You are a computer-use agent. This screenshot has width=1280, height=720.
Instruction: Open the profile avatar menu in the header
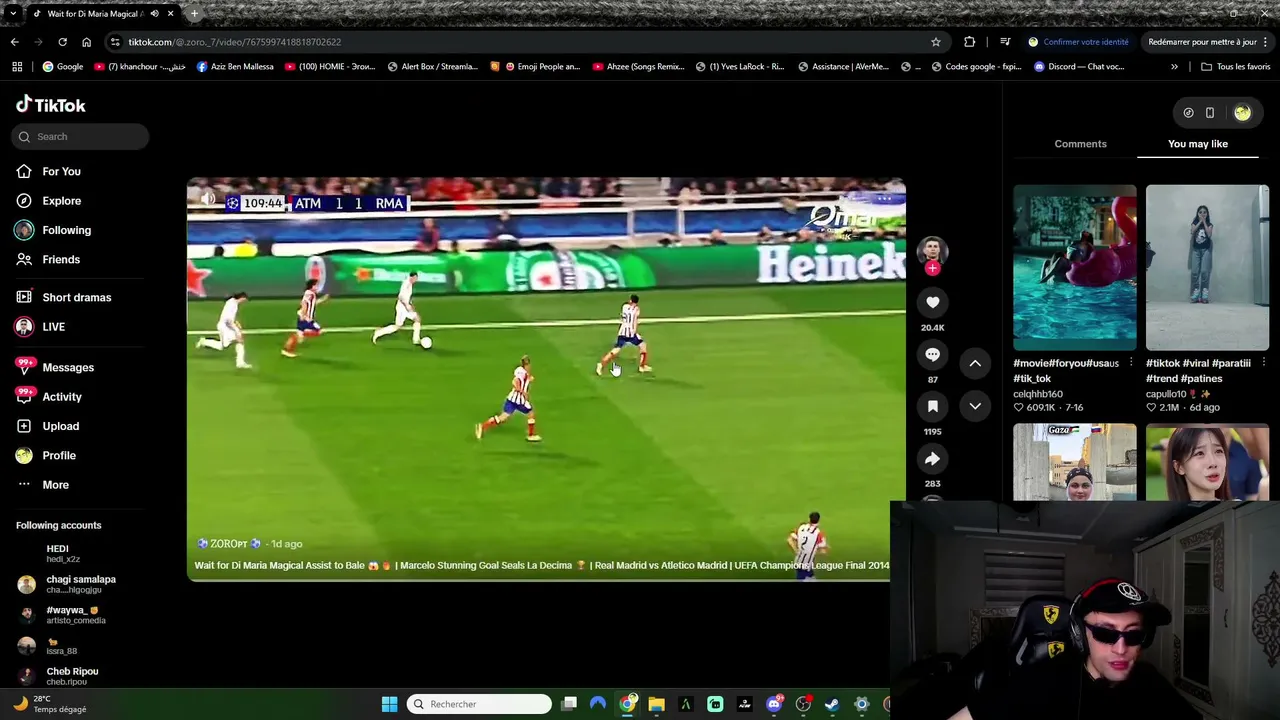tap(1242, 113)
